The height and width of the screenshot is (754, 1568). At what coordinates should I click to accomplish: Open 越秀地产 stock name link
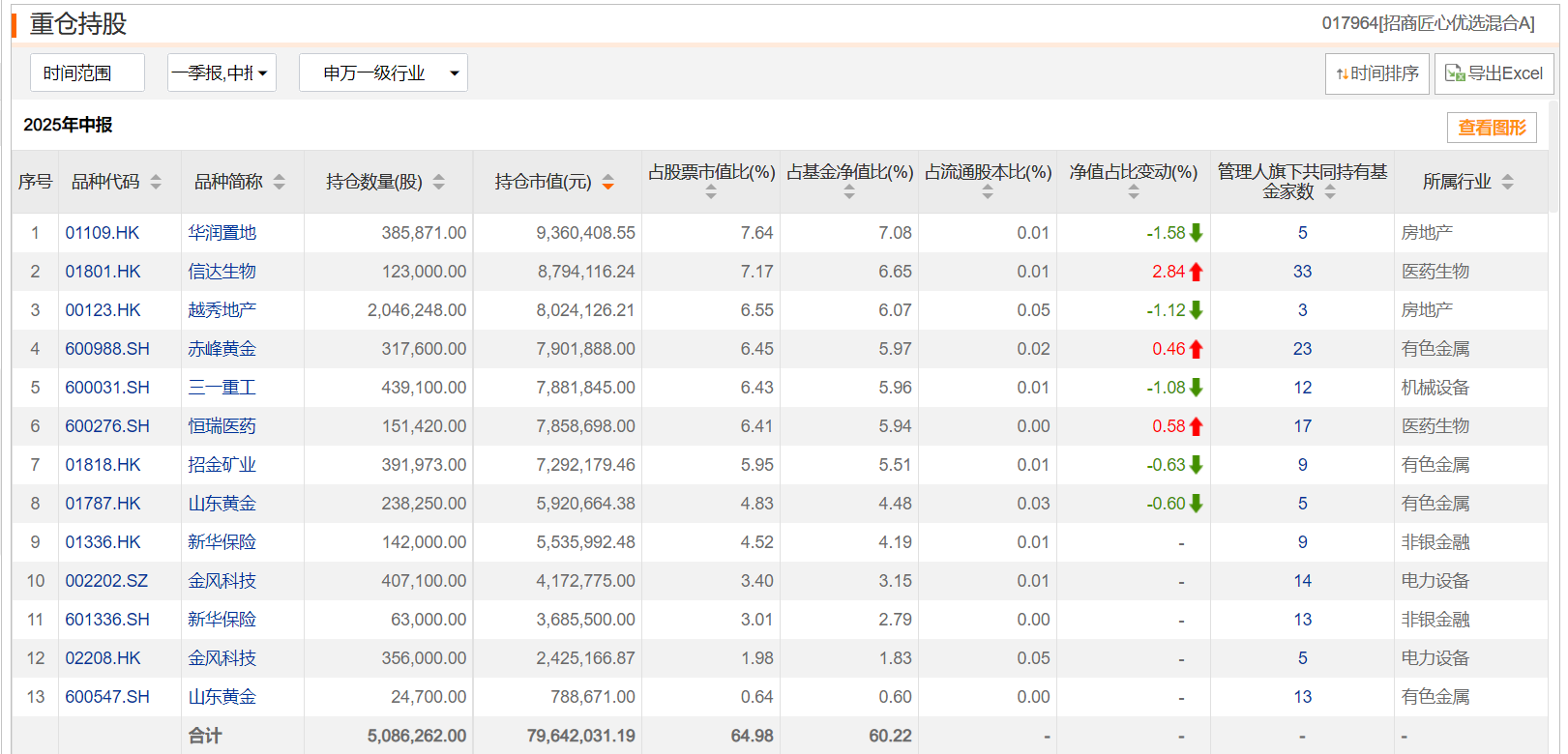click(222, 310)
